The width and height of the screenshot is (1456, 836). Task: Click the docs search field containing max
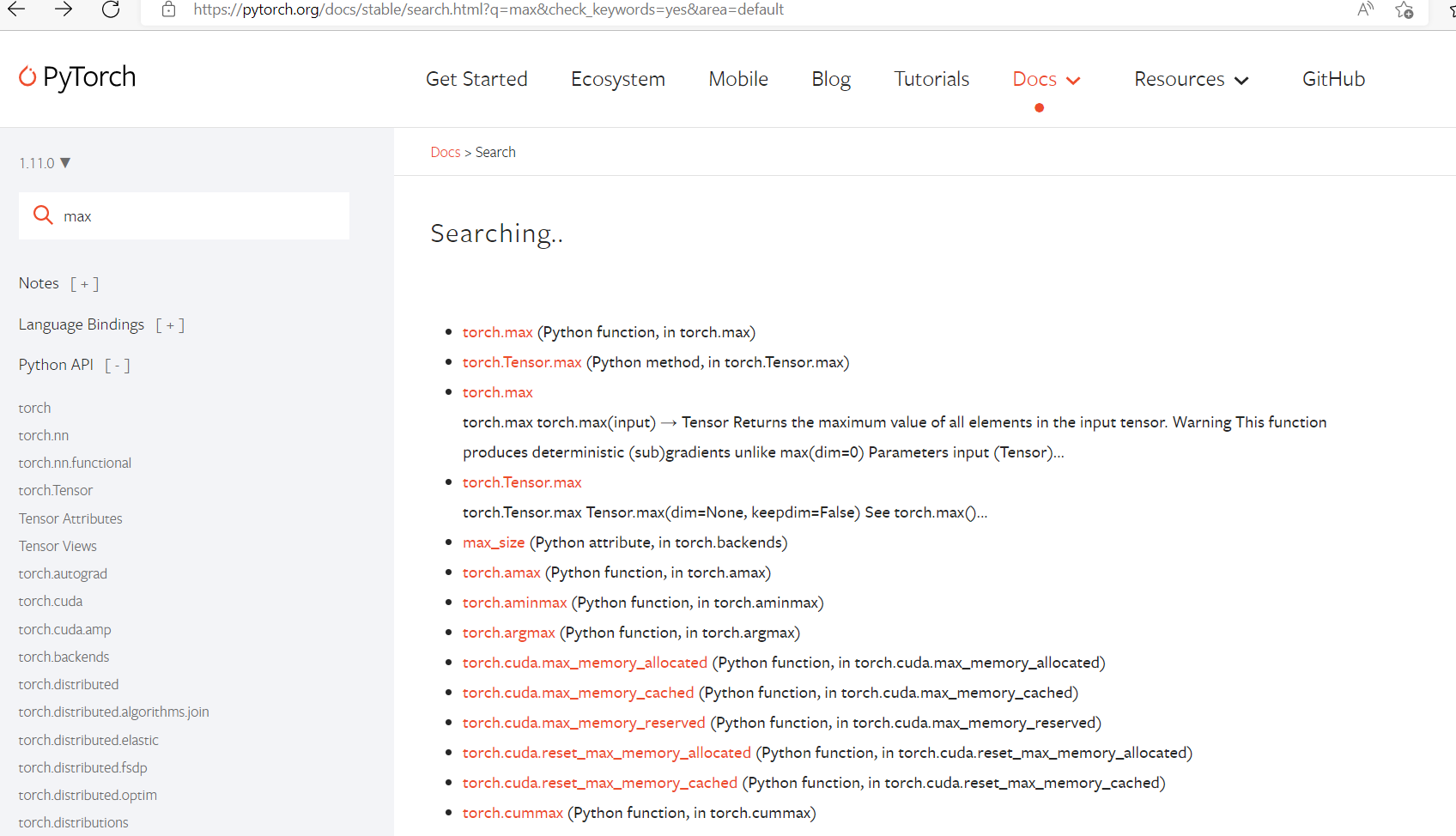184,215
